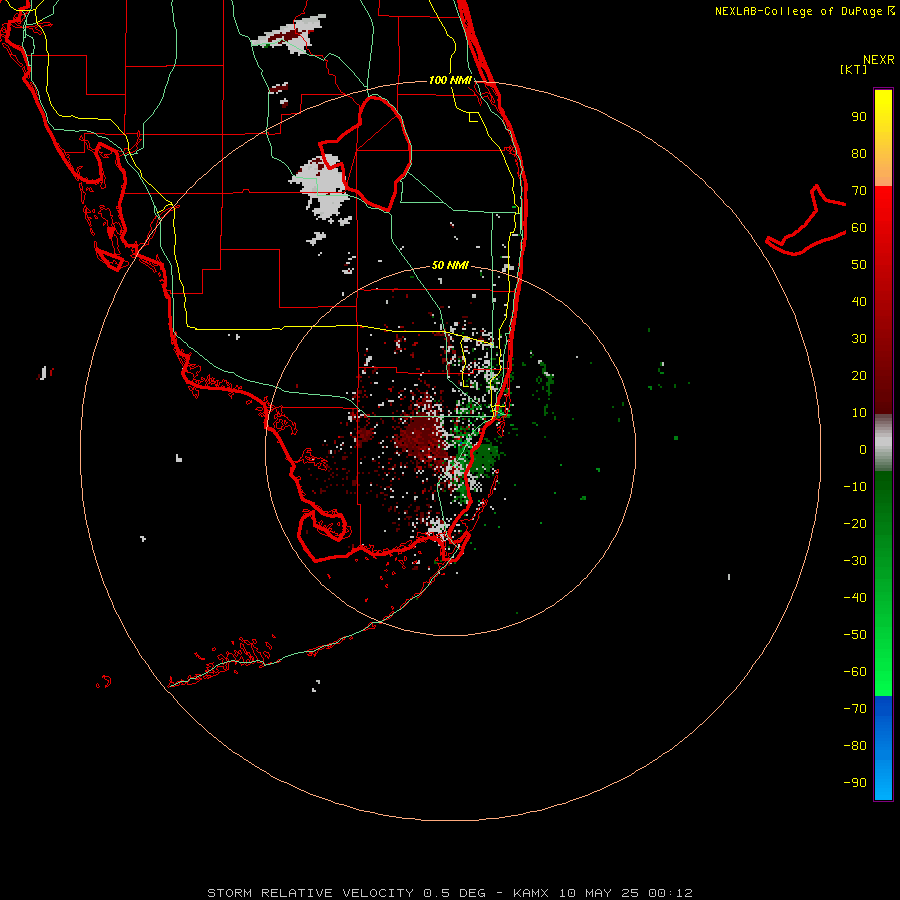This screenshot has height=900, width=900.
Task: Click the -10 value on the velocity scale
Action: pyautogui.click(x=855, y=487)
